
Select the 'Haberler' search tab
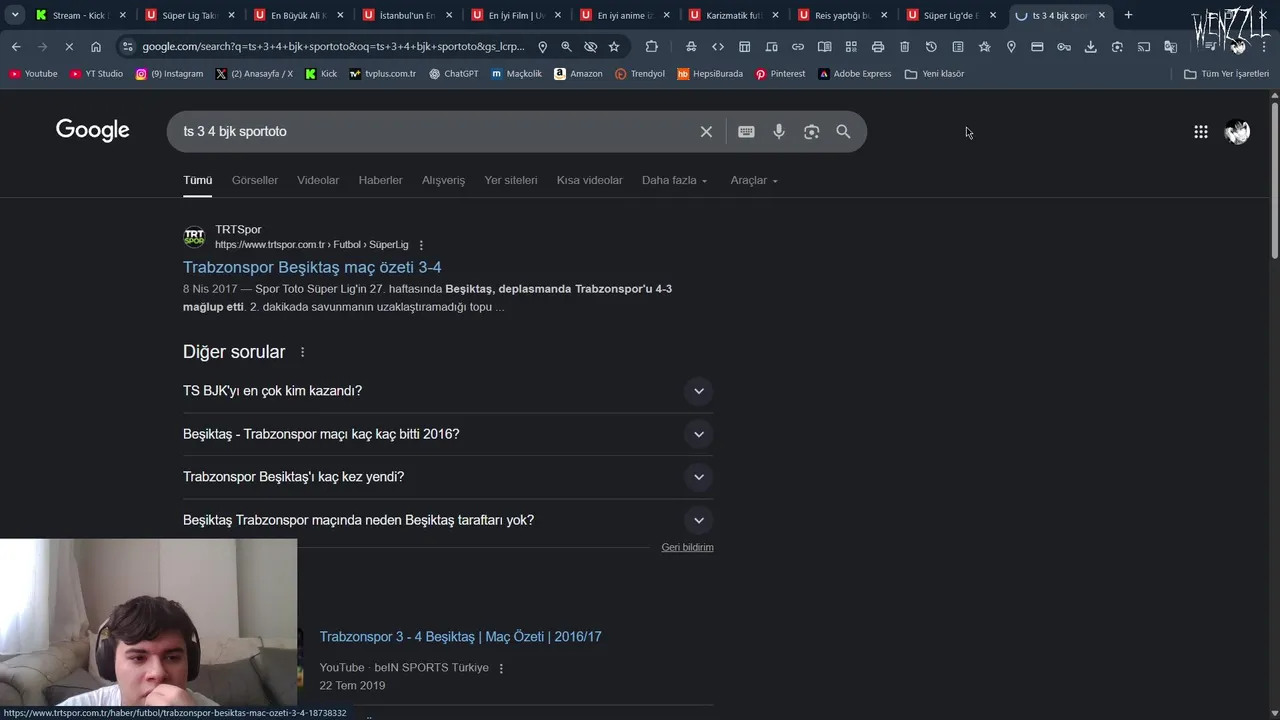tap(381, 180)
